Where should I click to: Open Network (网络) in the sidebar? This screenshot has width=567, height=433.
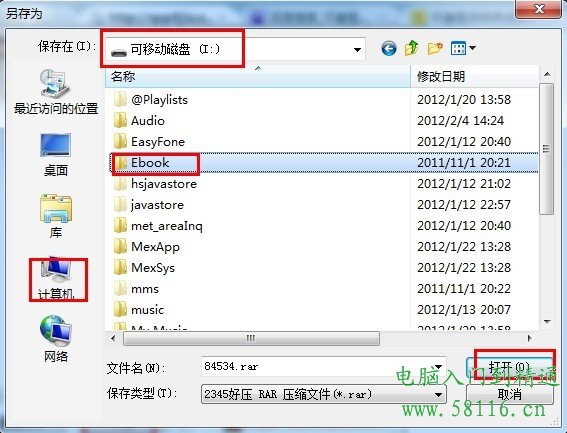[x=56, y=339]
